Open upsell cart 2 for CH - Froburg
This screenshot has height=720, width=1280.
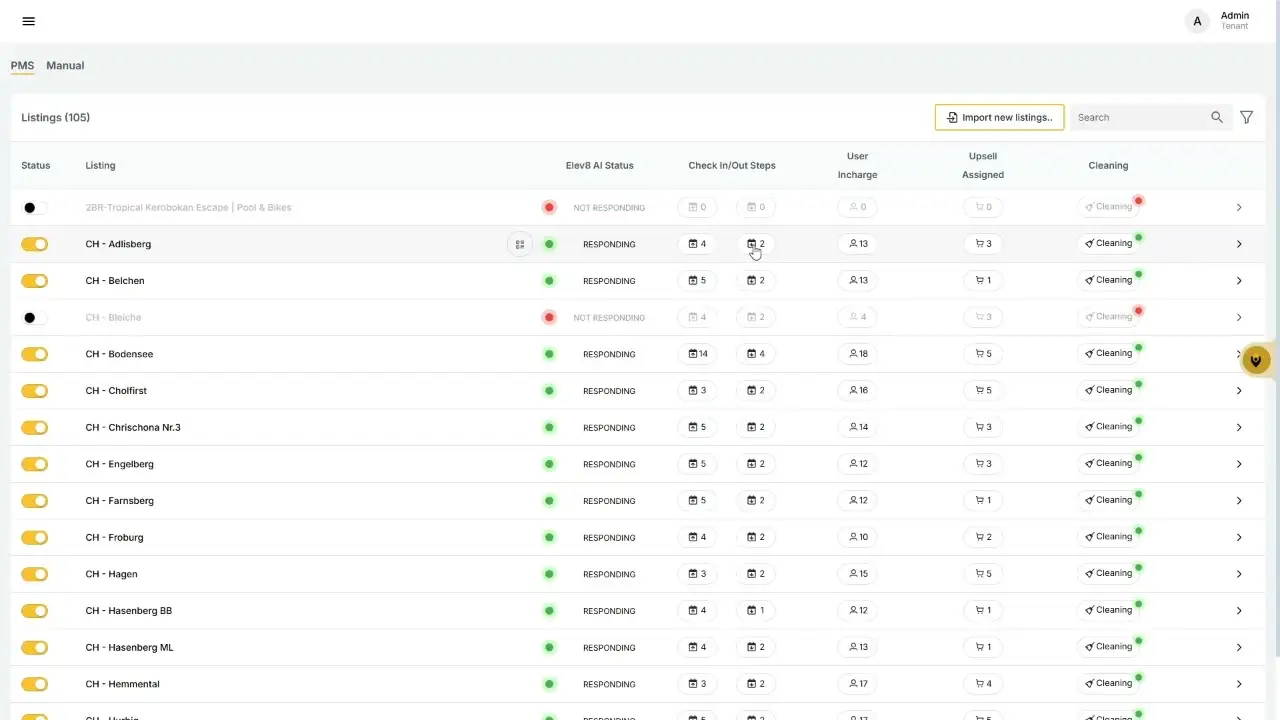983,537
